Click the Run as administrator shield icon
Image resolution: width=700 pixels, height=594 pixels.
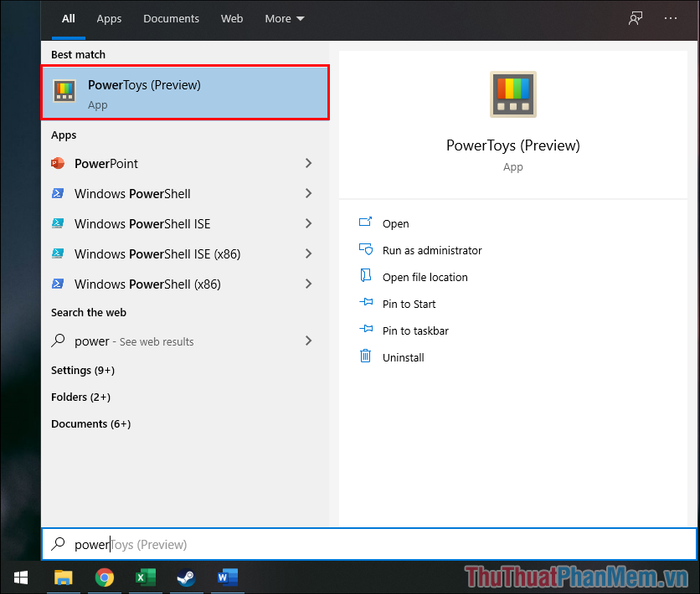[x=366, y=249]
